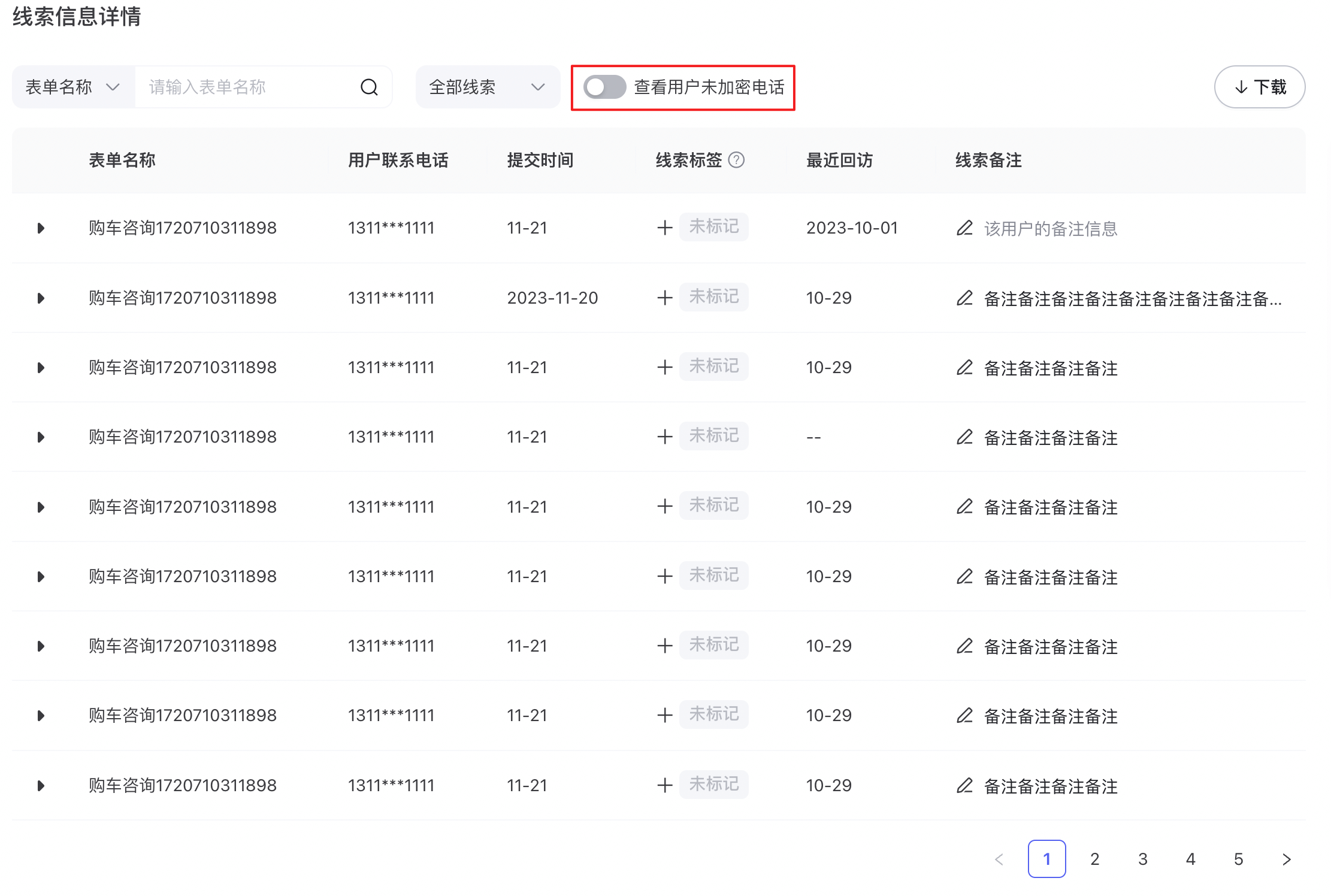The height and width of the screenshot is (896, 1331).
Task: Open the 全部线索 dropdown
Action: point(487,87)
